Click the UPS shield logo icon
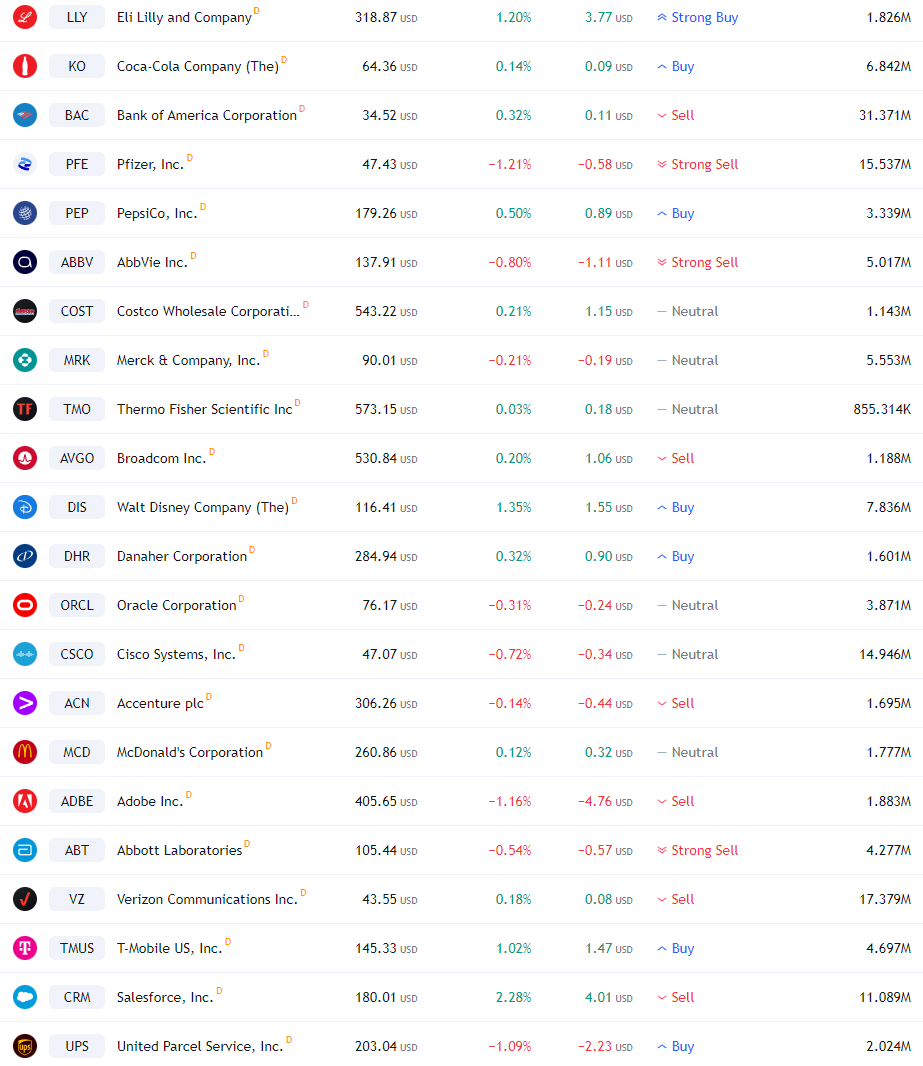 [25, 1045]
